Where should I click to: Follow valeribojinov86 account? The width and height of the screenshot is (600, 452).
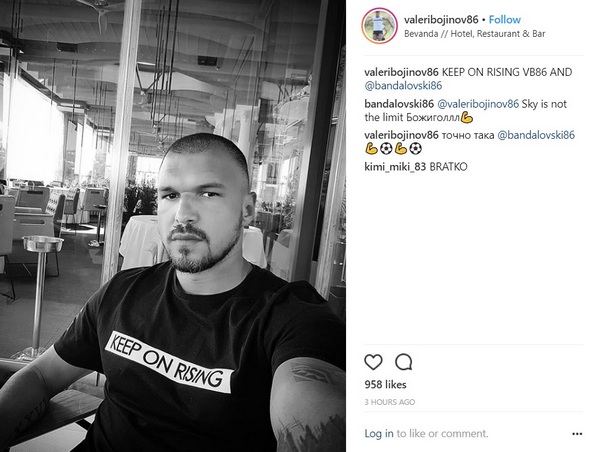pos(504,20)
